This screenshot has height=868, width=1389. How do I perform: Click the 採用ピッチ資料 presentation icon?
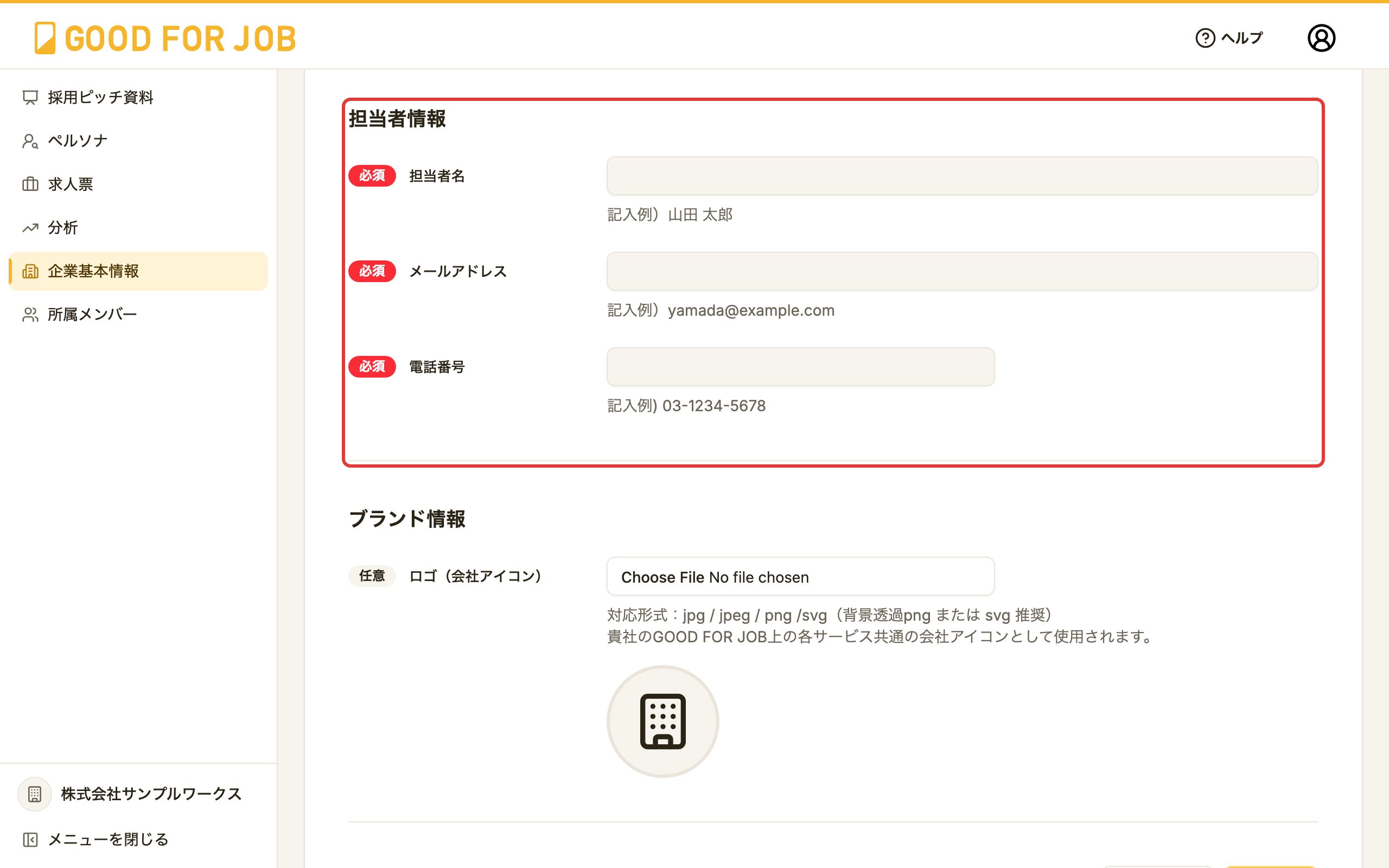(x=30, y=98)
